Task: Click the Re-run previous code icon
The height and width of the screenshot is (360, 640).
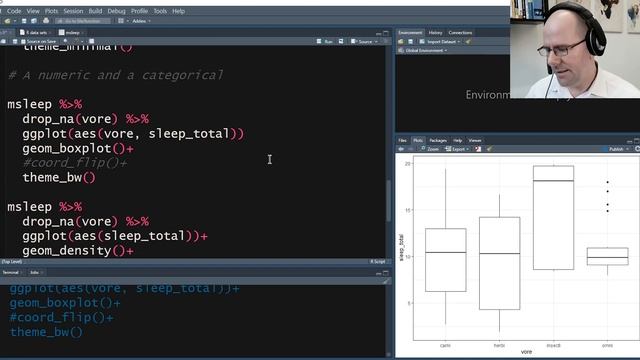Action: coord(341,42)
